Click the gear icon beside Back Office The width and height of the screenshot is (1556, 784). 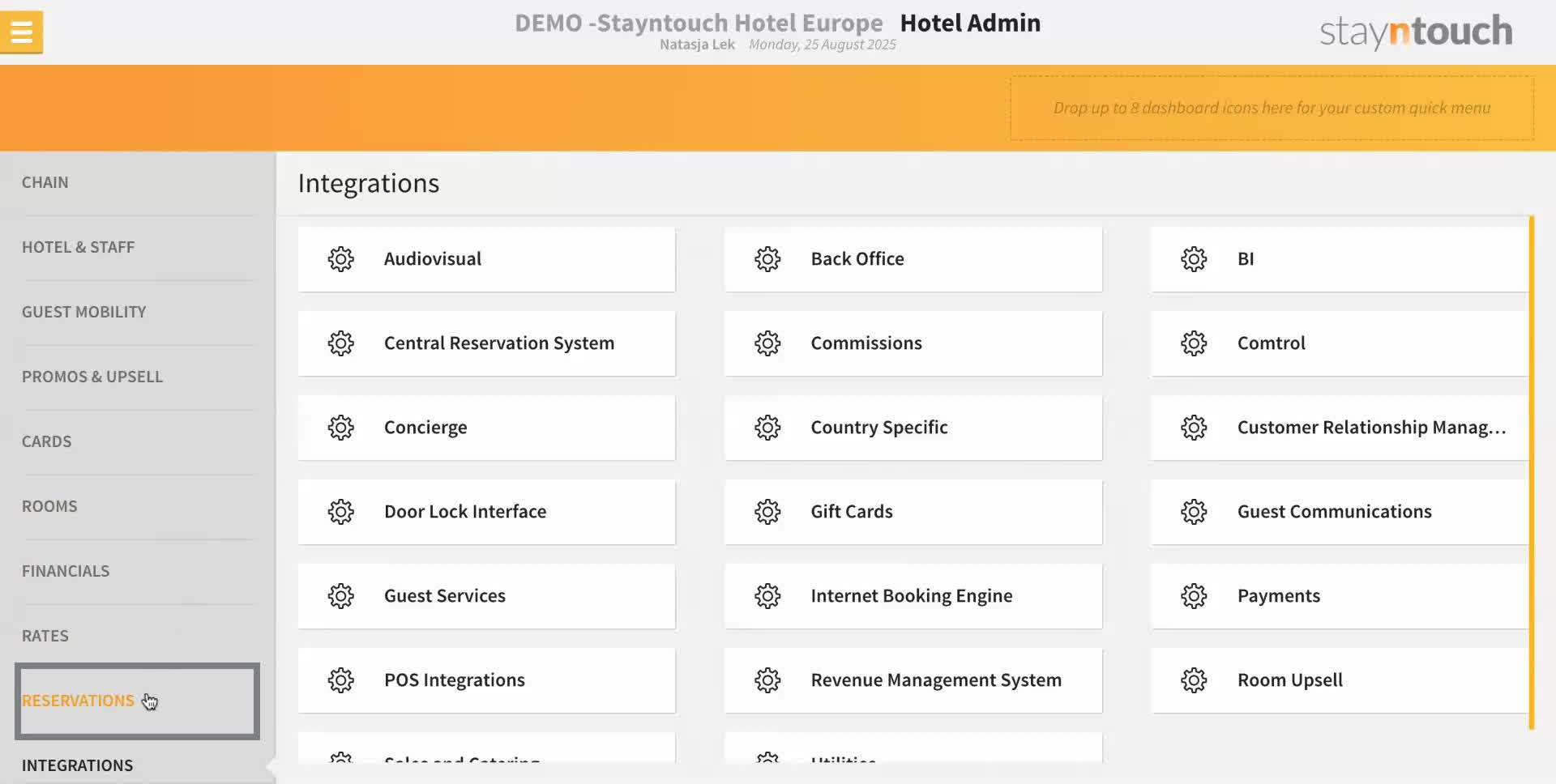click(x=767, y=259)
